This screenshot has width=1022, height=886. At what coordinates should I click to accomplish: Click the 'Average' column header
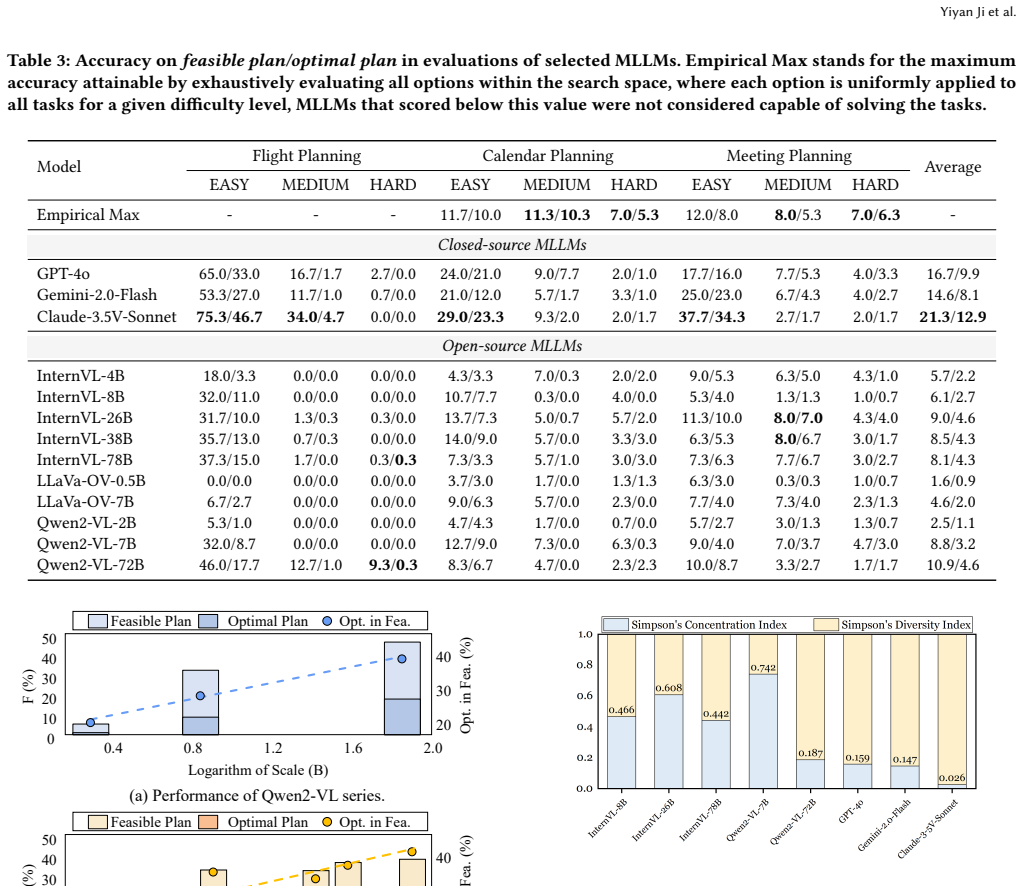coord(952,167)
